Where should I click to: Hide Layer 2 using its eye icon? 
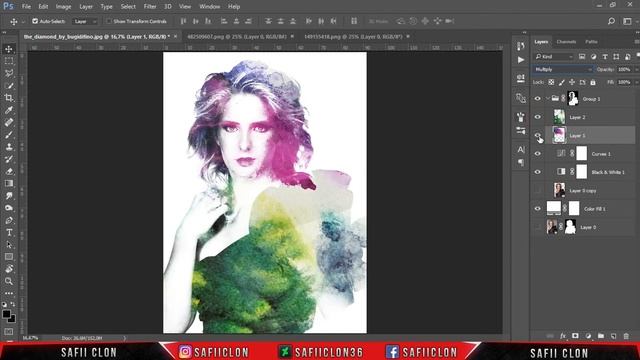538,117
